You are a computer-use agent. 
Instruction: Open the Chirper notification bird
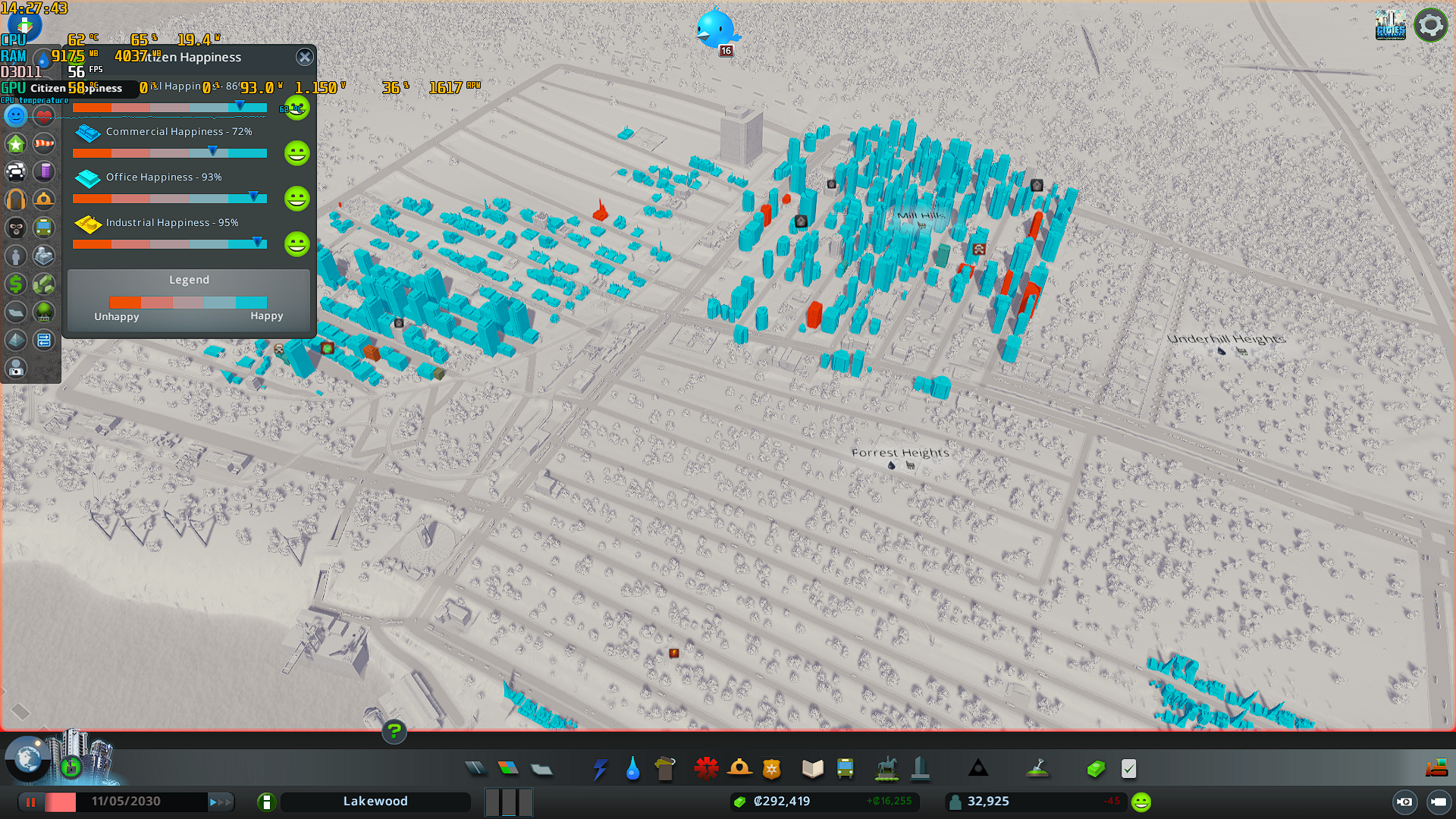click(716, 30)
